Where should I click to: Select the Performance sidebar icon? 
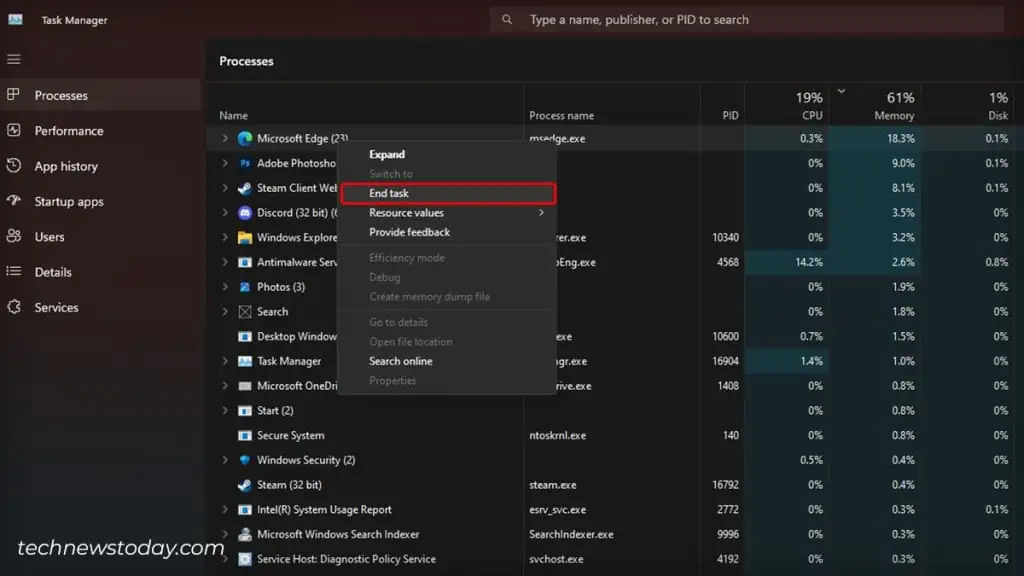pos(13,130)
